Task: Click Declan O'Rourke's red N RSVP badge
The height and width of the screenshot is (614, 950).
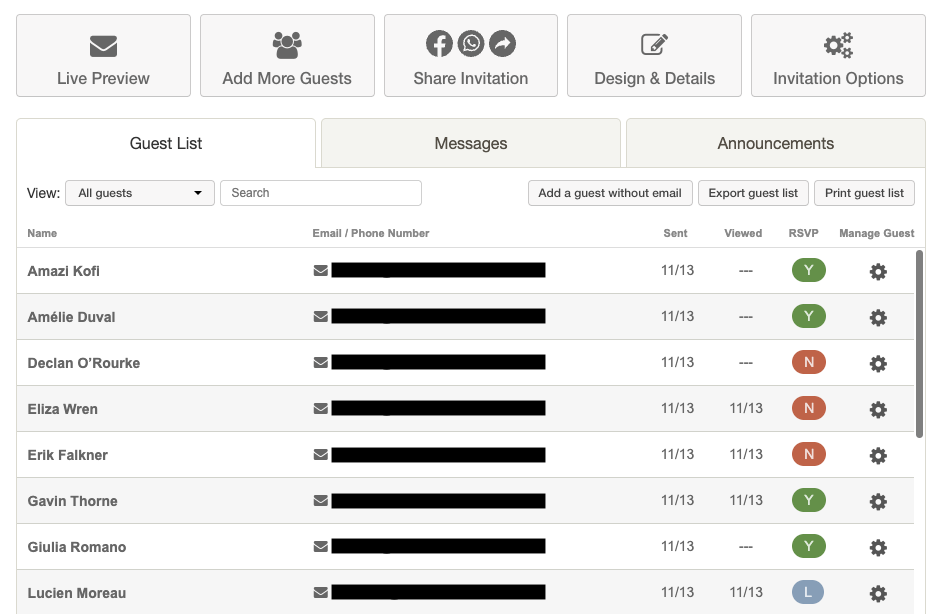Action: coord(809,362)
